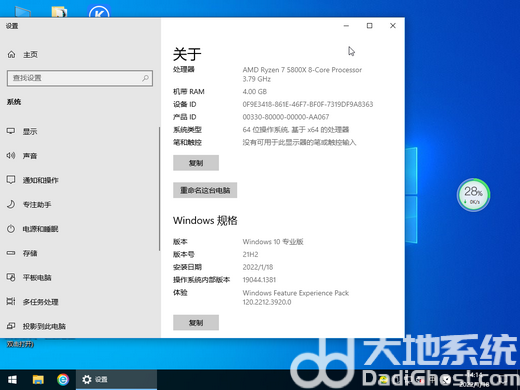The height and width of the screenshot is (390, 520).
Task: Launch the browser icon on taskbar
Action: pos(63,379)
